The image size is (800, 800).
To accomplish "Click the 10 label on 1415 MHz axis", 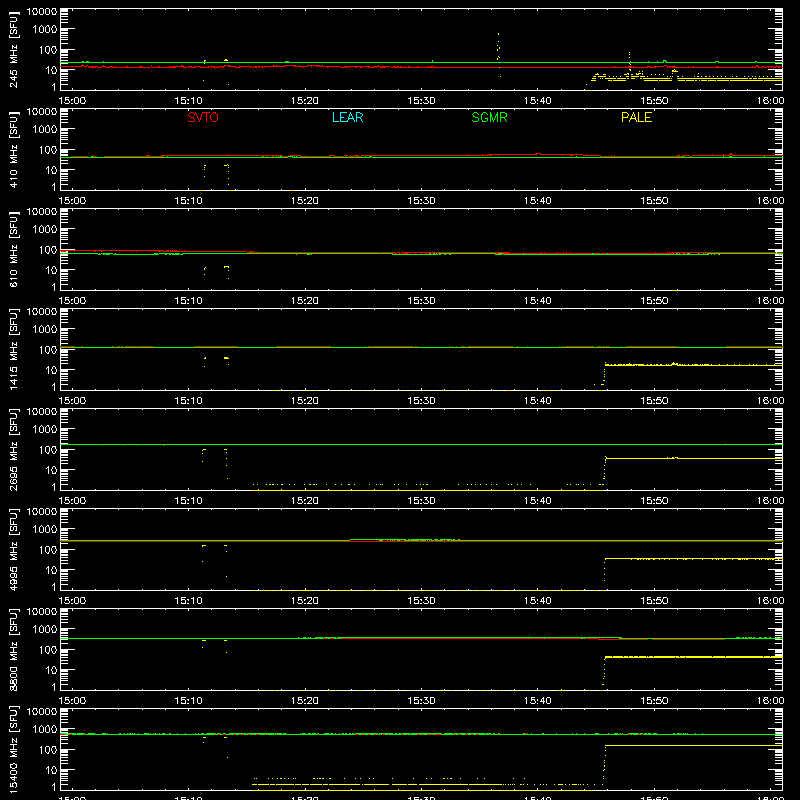I will [51, 370].
